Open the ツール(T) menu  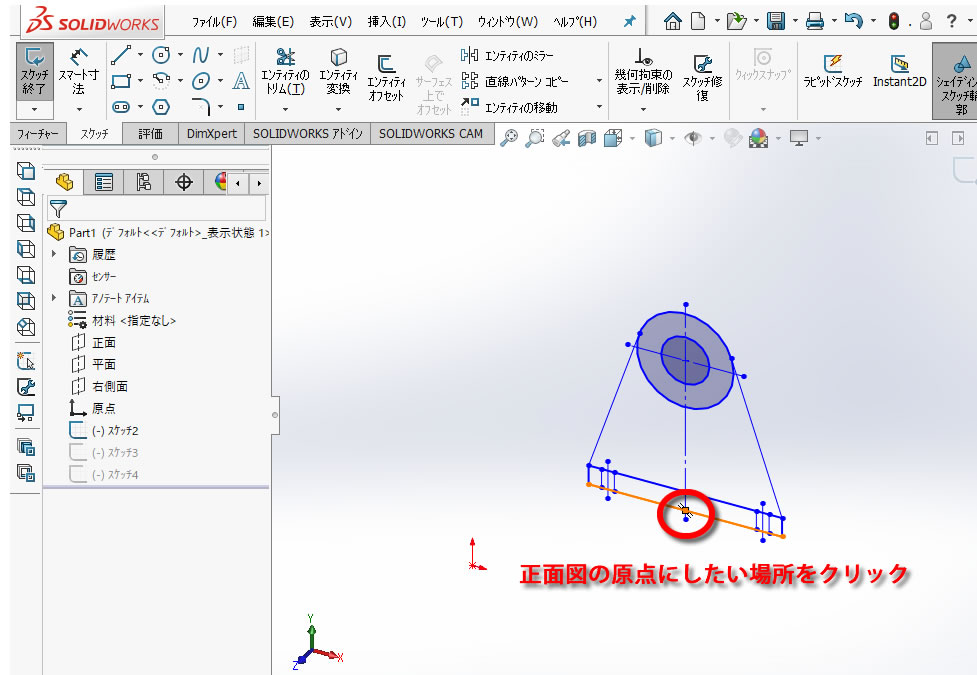[x=442, y=22]
